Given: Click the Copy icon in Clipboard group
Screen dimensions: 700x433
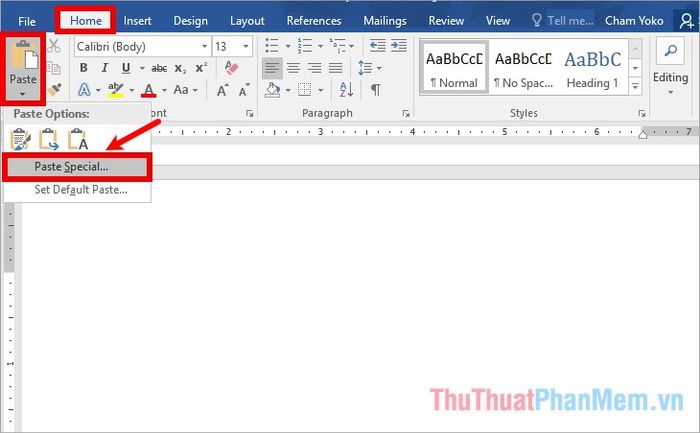Looking at the screenshot, I should coord(54,68).
